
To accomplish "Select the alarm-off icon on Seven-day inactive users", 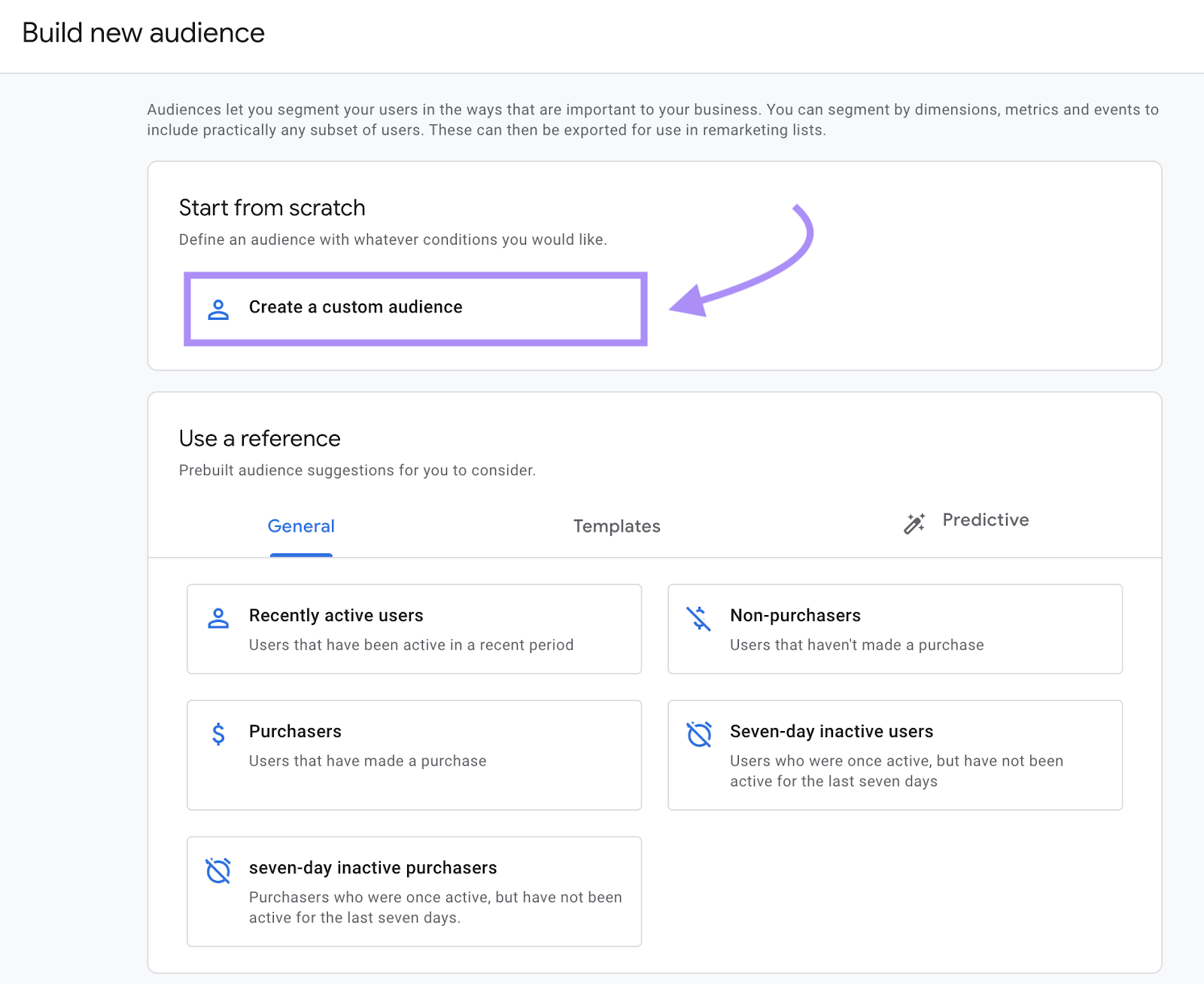I will point(699,733).
